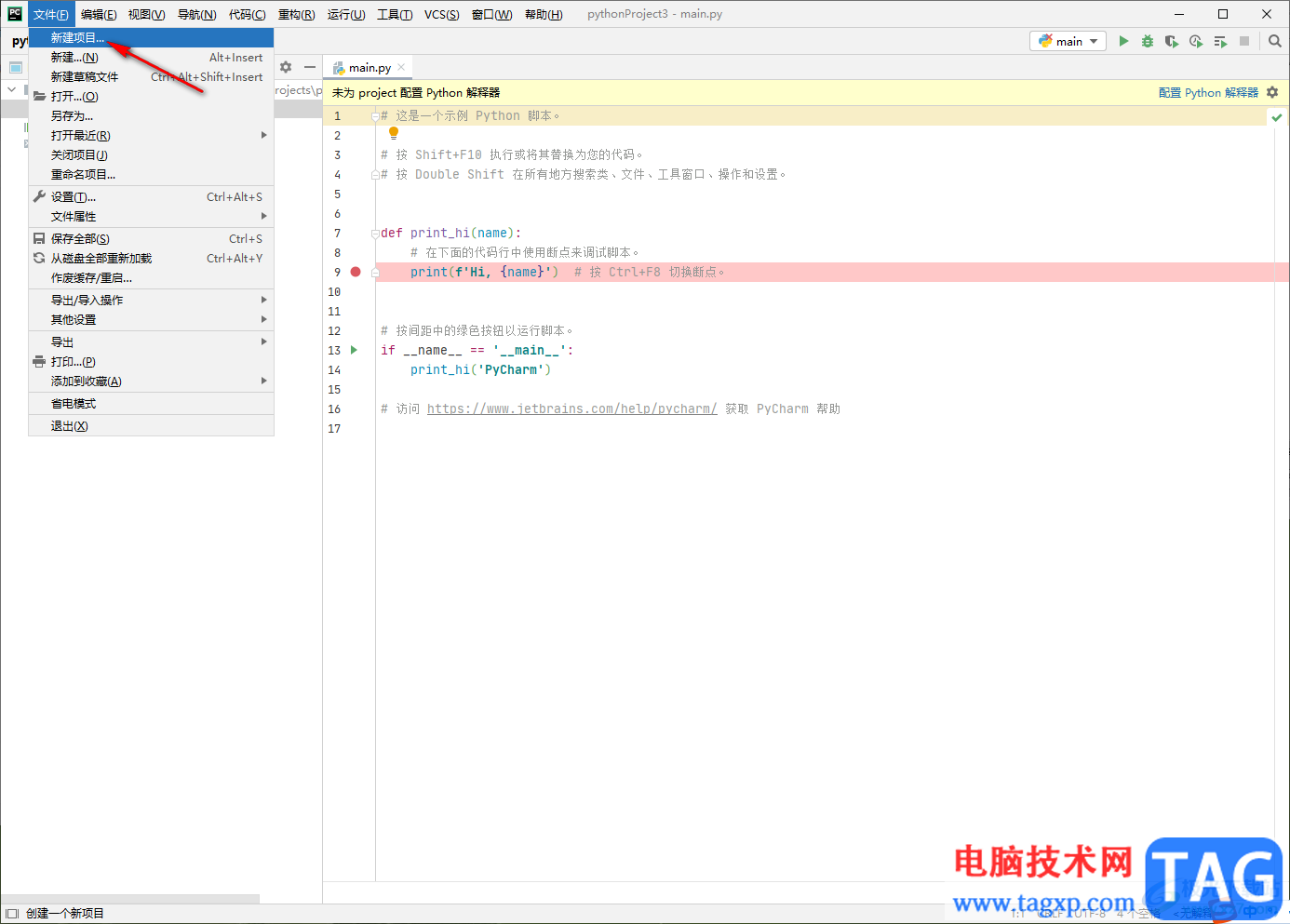Viewport: 1290px width, 924px height.
Task: Run main with coverage shield icon
Action: pos(1172,41)
